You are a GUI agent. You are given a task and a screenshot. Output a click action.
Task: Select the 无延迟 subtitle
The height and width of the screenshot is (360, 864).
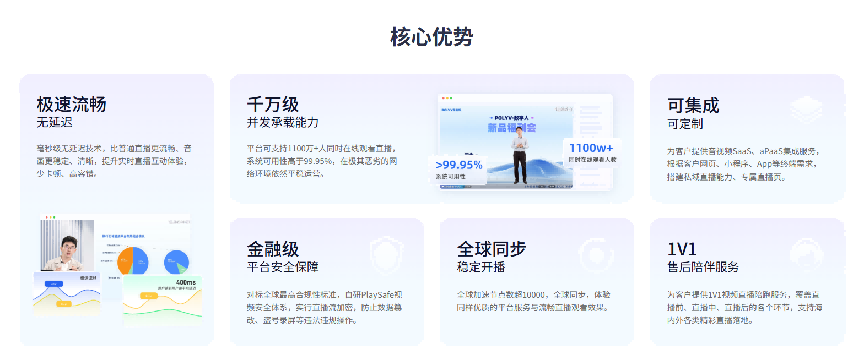(x=55, y=123)
